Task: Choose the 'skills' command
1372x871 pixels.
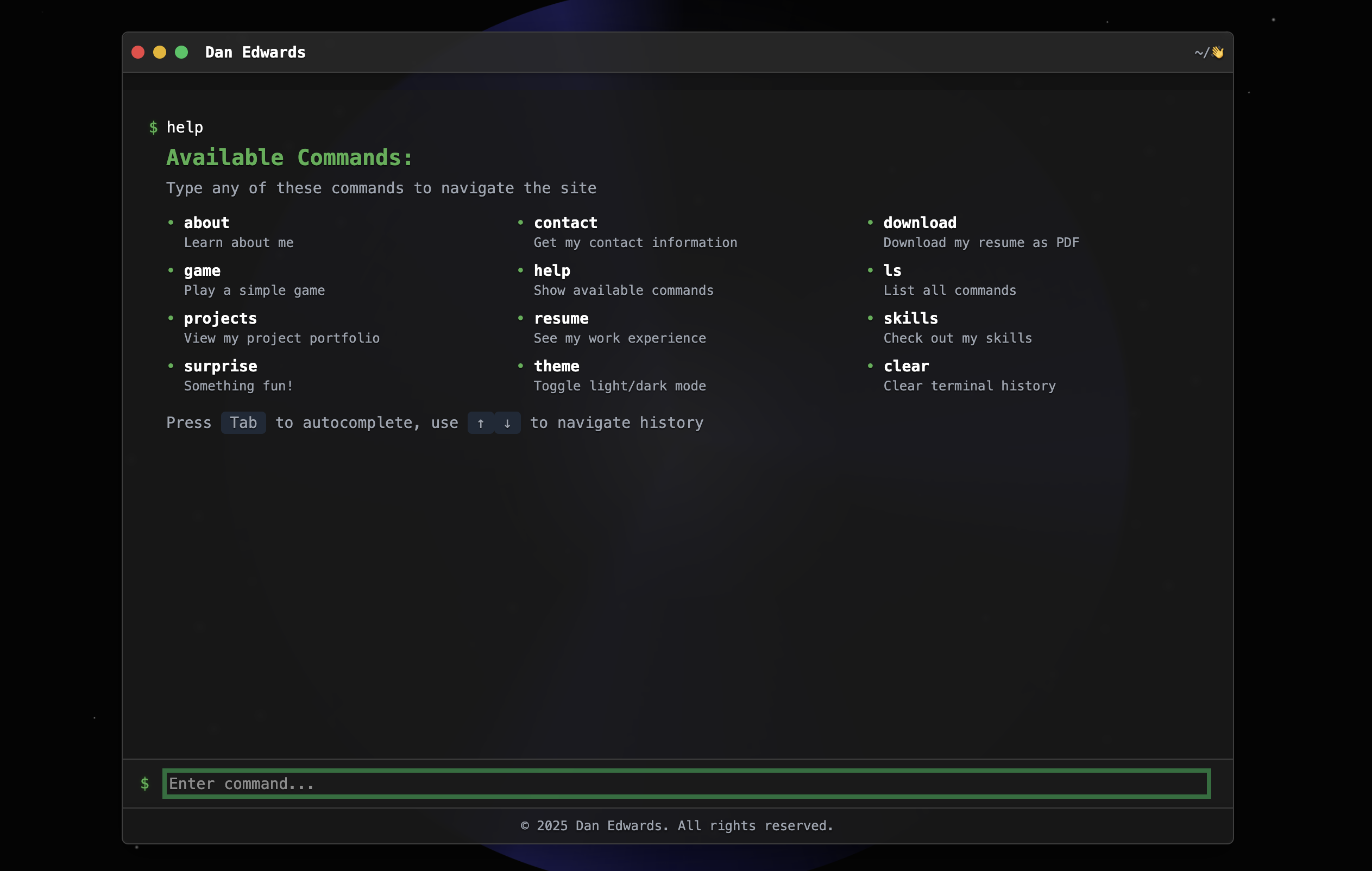Action: [x=910, y=318]
